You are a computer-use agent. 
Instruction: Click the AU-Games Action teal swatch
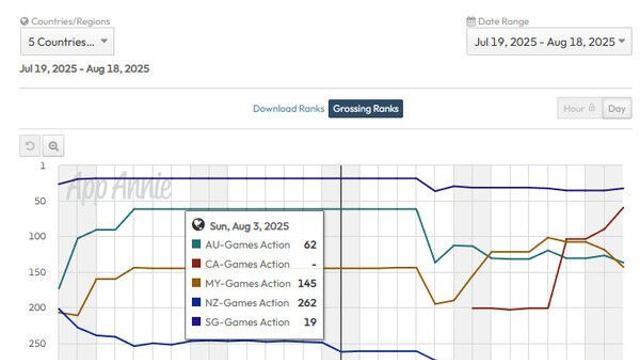coord(196,244)
